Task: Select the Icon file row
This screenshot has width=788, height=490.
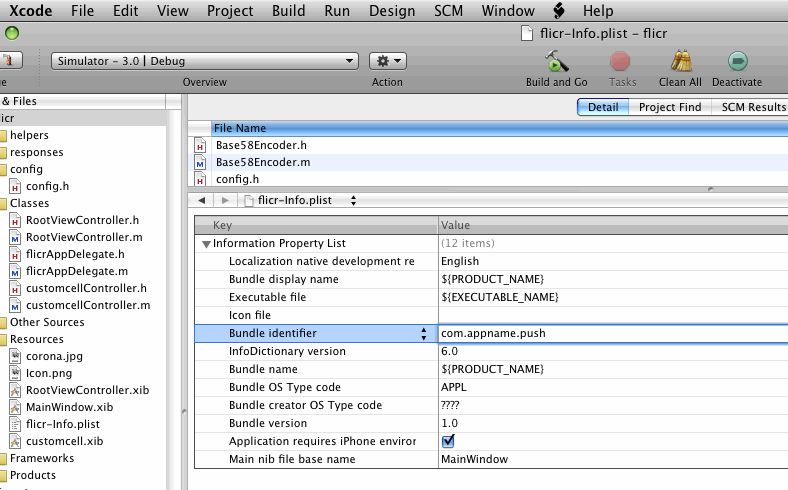Action: 491,316
